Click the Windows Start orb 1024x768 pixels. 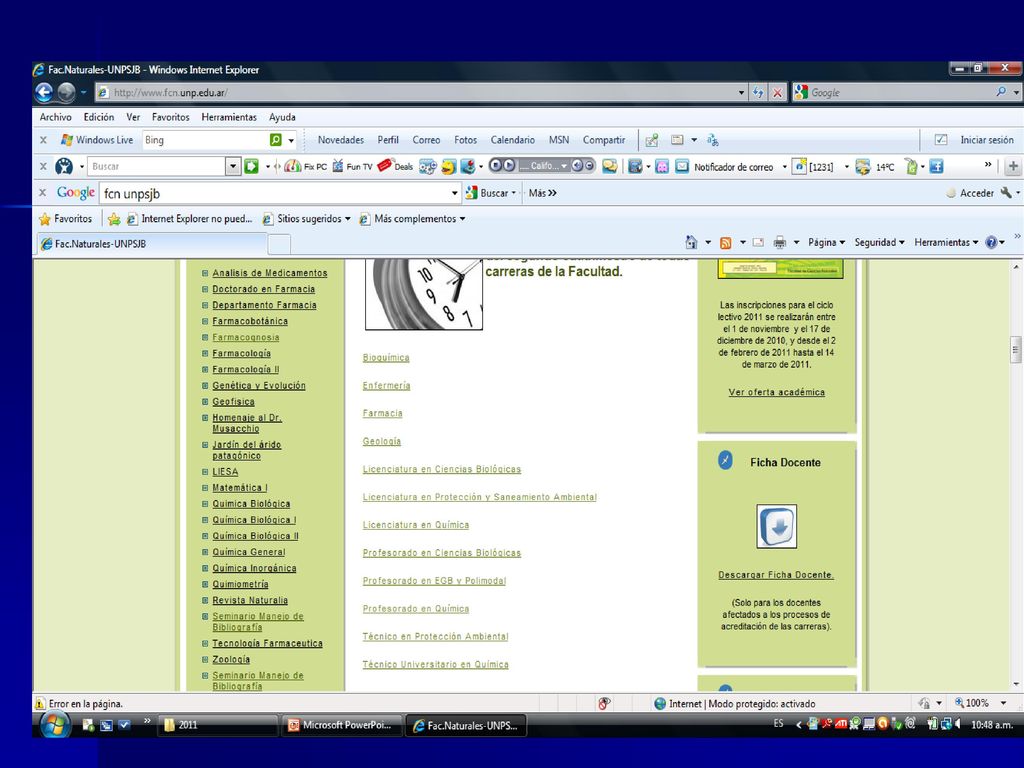click(56, 725)
